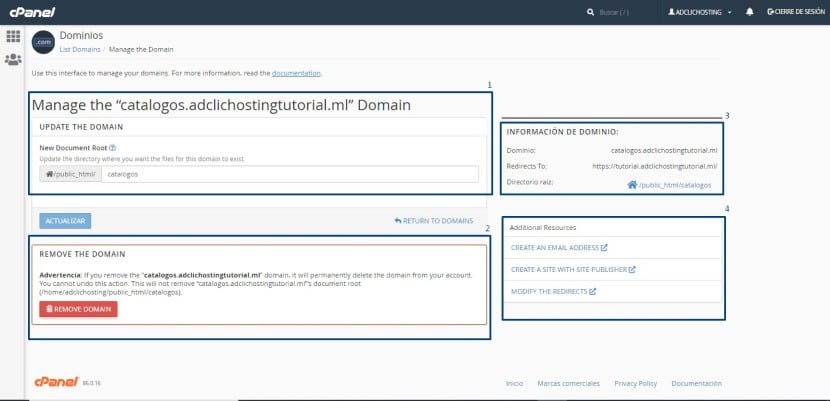Viewport: 830px width, 401px height.
Task: Open the Documentación footer link
Action: [696, 384]
